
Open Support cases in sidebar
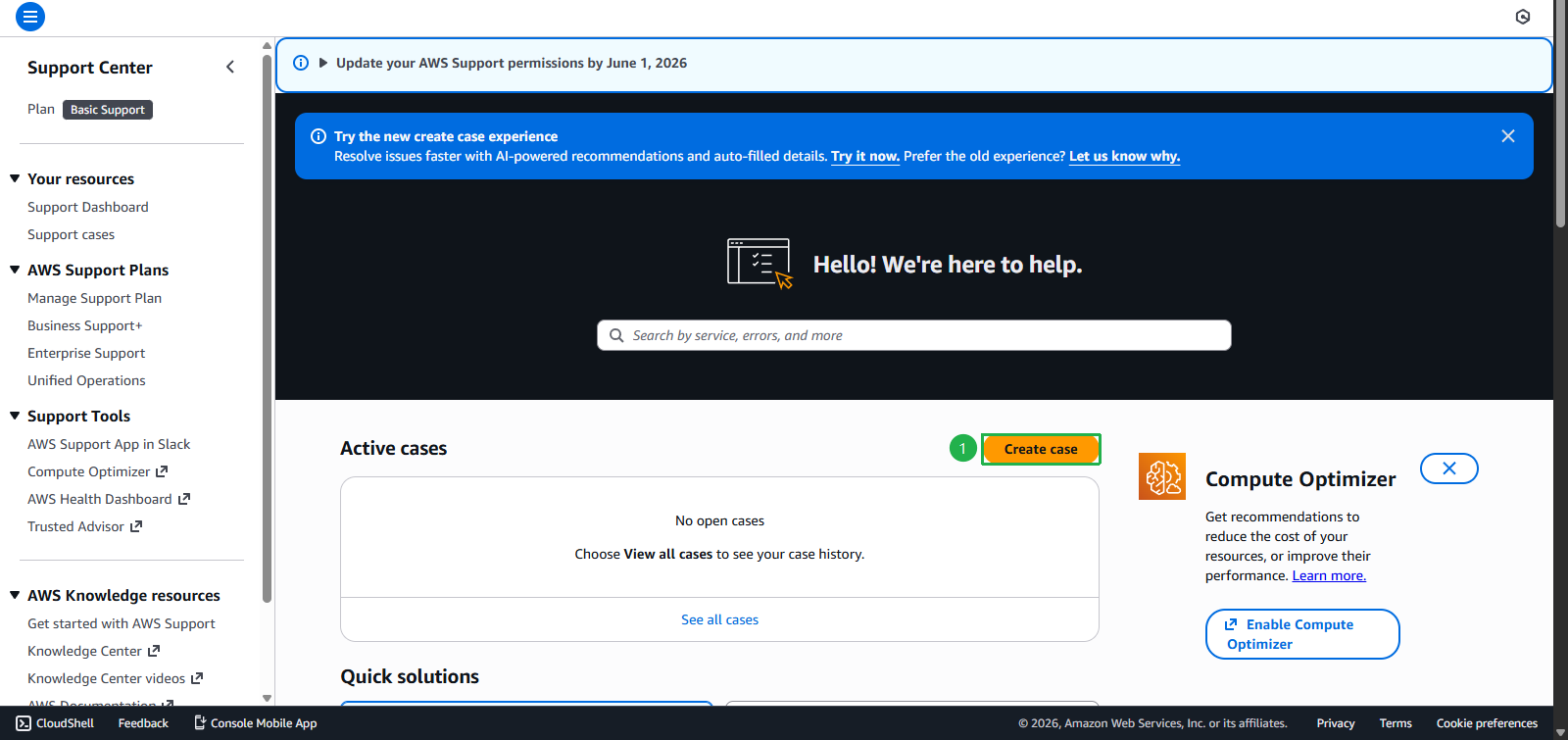(x=71, y=234)
